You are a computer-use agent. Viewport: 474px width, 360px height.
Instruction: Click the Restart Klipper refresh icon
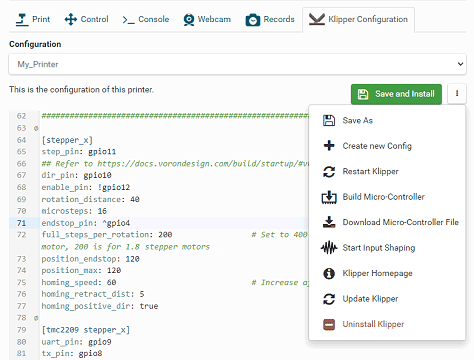tap(329, 172)
